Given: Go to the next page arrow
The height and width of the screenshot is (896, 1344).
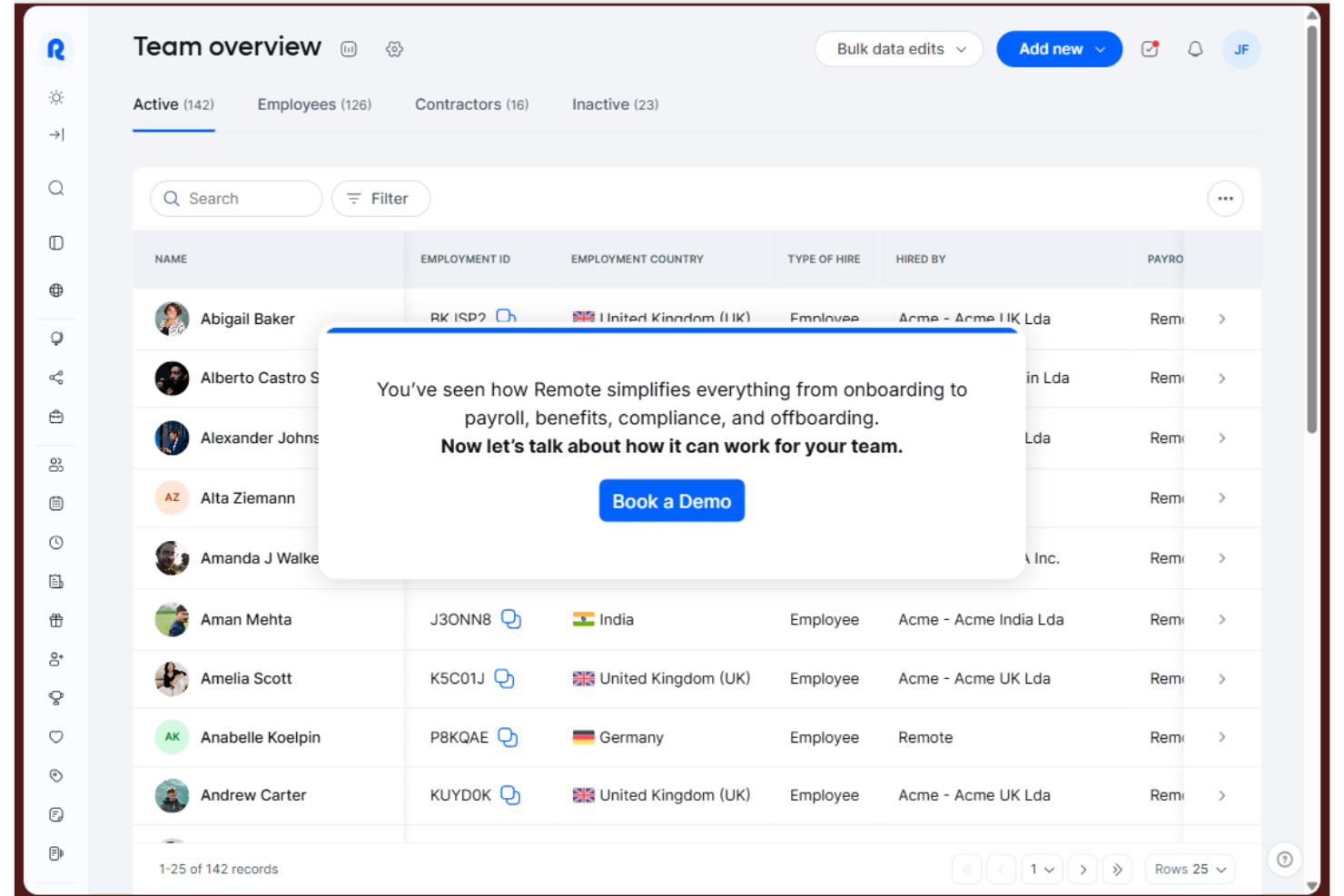Looking at the screenshot, I should pyautogui.click(x=1082, y=869).
